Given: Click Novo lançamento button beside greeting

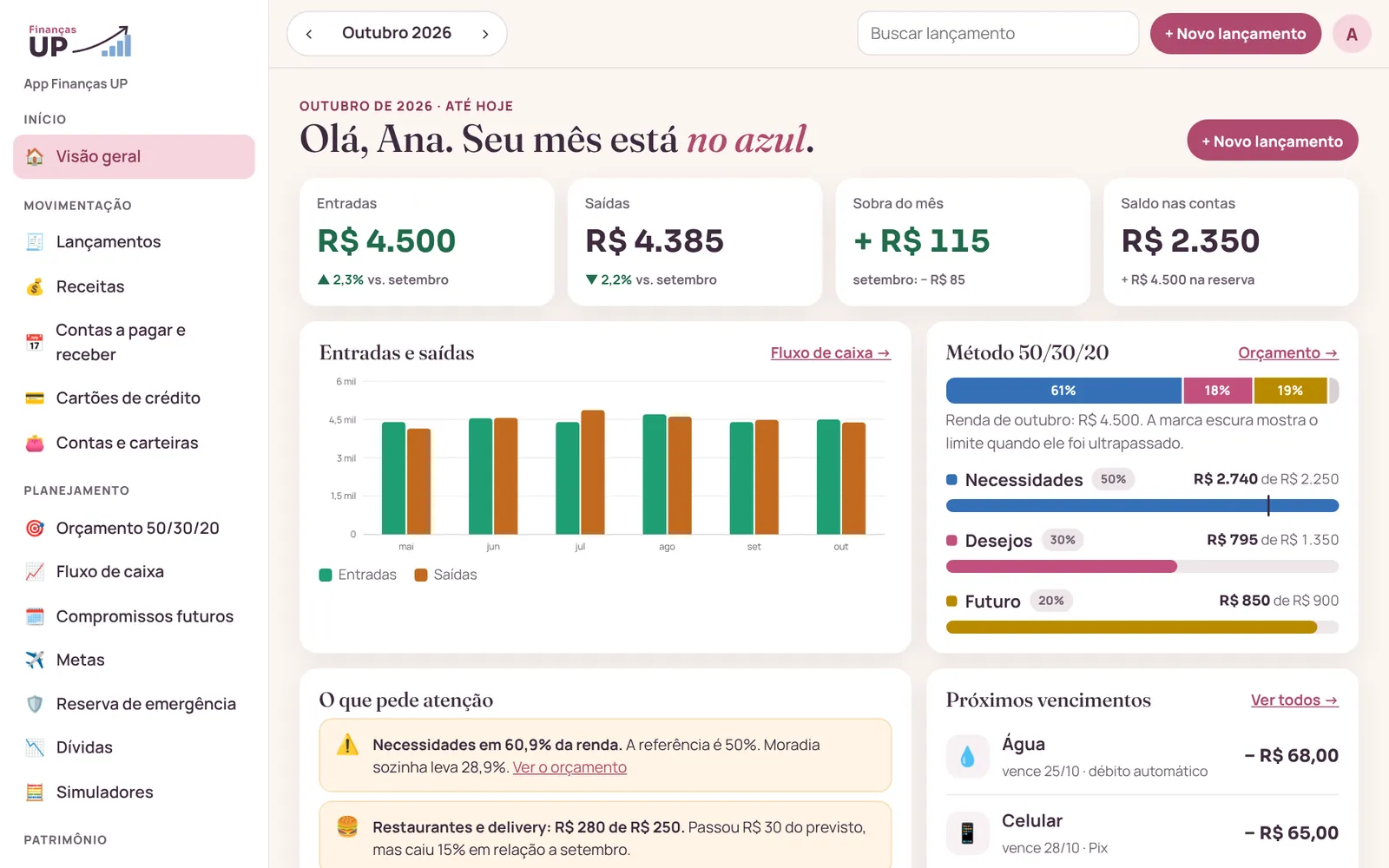Looking at the screenshot, I should point(1273,141).
